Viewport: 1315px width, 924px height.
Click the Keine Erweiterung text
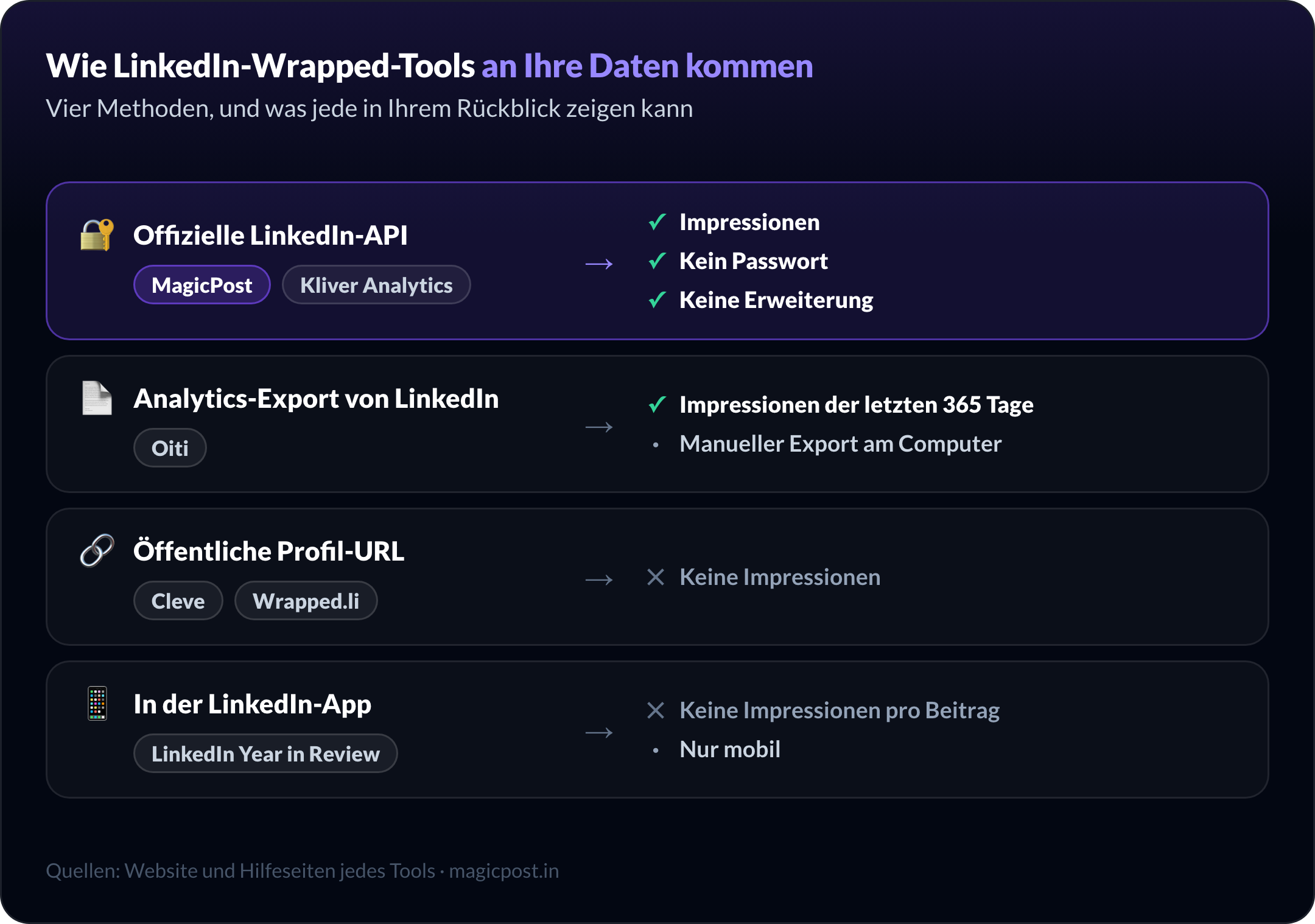click(776, 301)
